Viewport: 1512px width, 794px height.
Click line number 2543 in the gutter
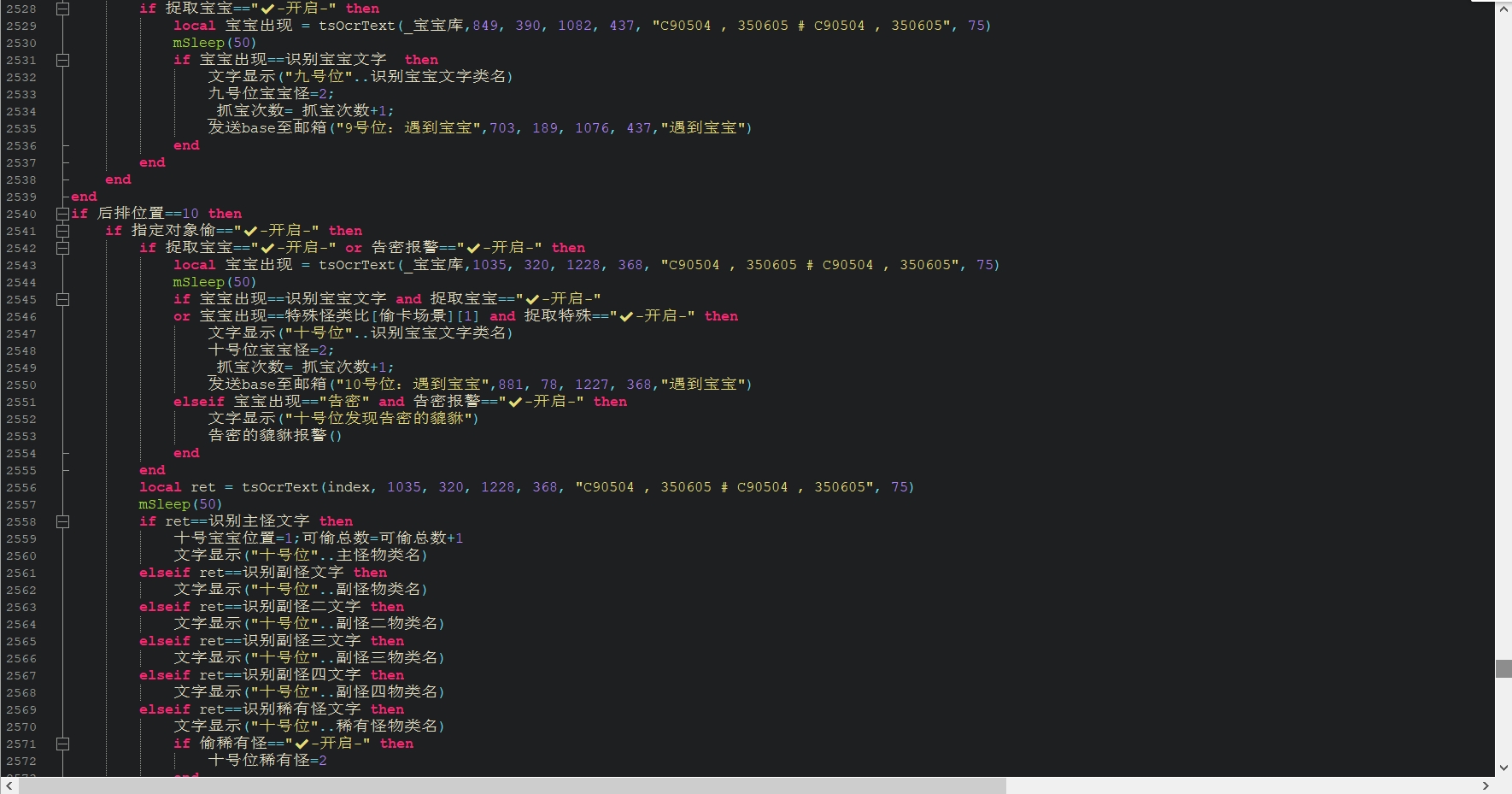click(21, 265)
